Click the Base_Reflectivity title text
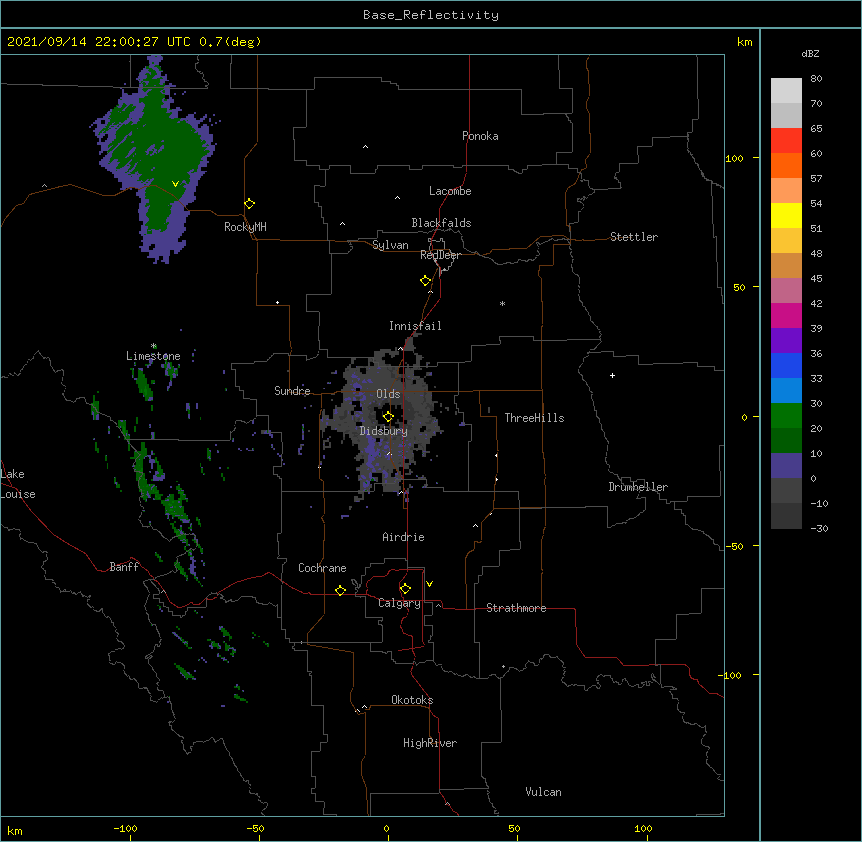This screenshot has height=842, width=862. coord(431,15)
